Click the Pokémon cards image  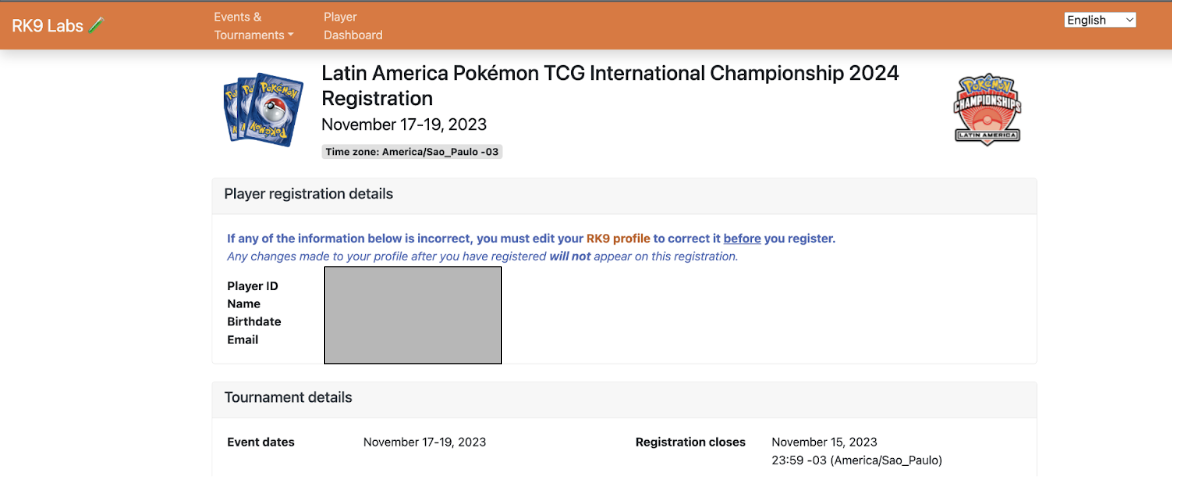point(262,109)
